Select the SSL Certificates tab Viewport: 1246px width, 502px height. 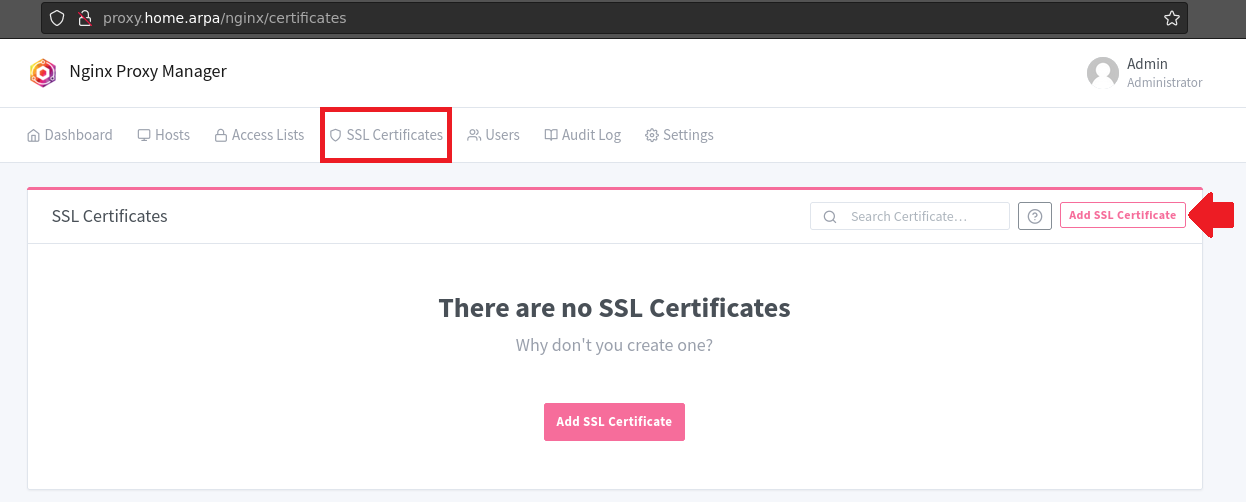386,135
